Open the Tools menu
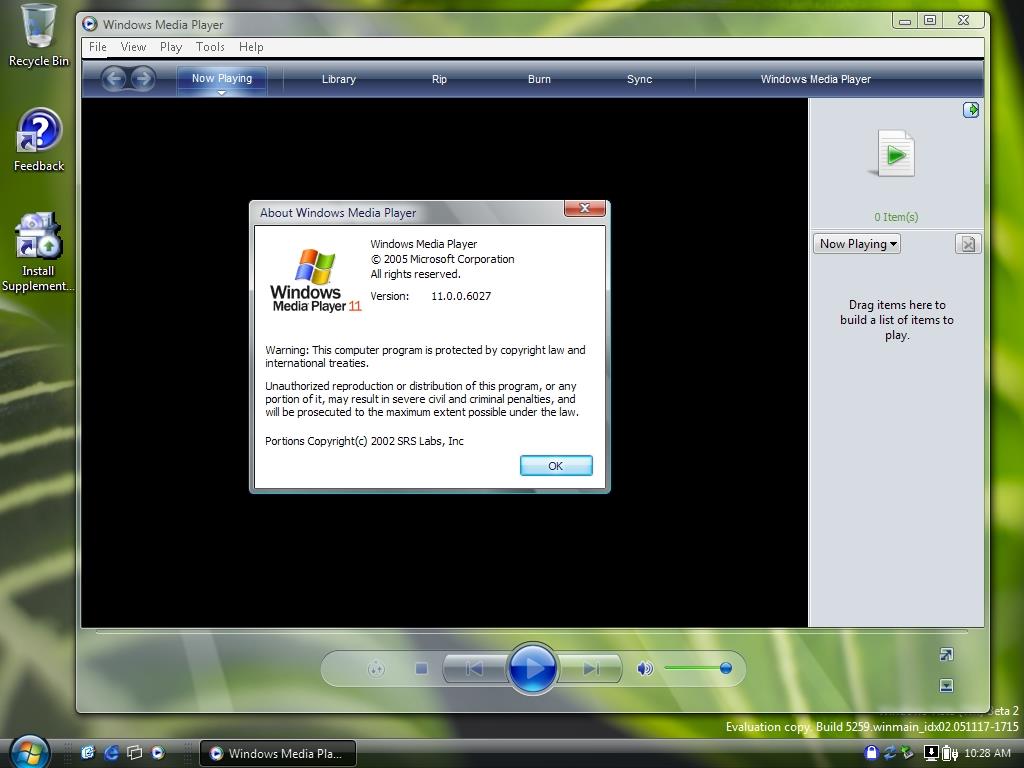 [210, 47]
